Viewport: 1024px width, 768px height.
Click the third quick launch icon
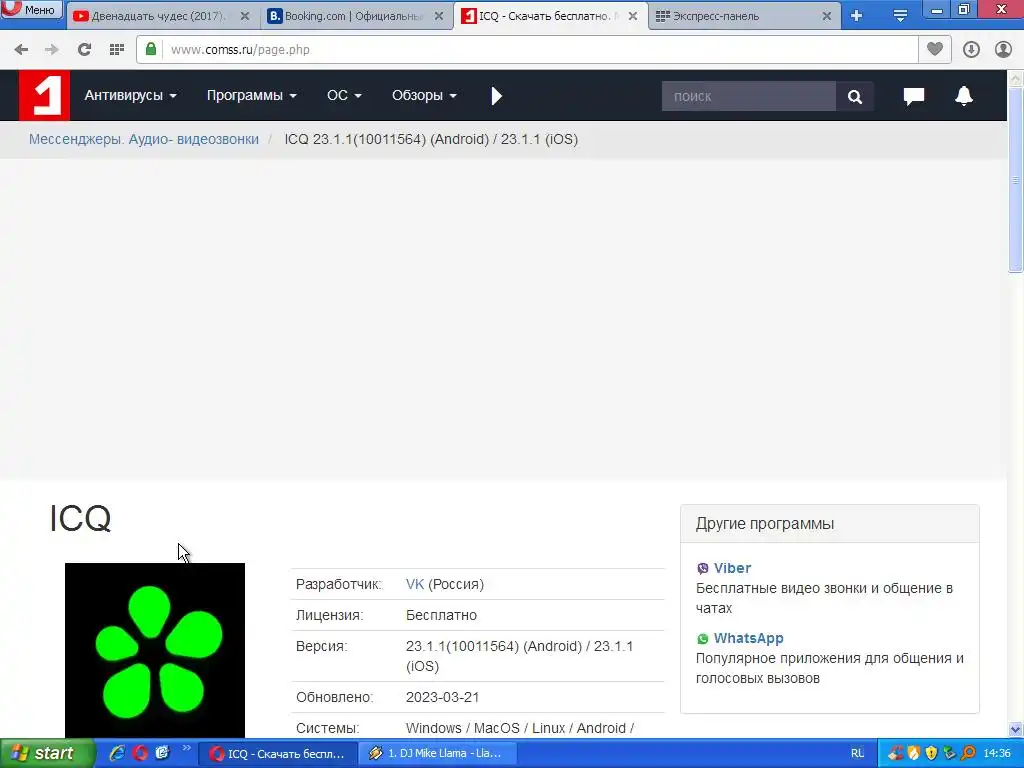163,753
